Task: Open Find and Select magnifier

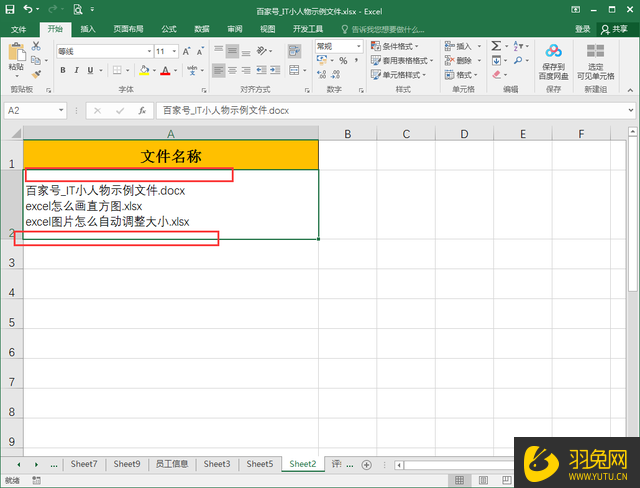Action: [x=518, y=60]
